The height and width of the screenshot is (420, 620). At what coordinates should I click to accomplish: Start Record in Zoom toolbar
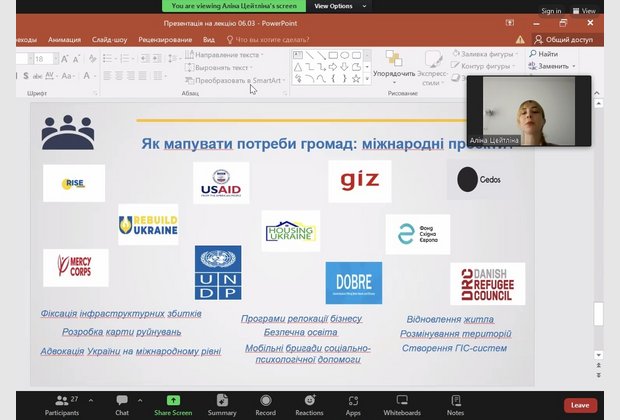(266, 405)
